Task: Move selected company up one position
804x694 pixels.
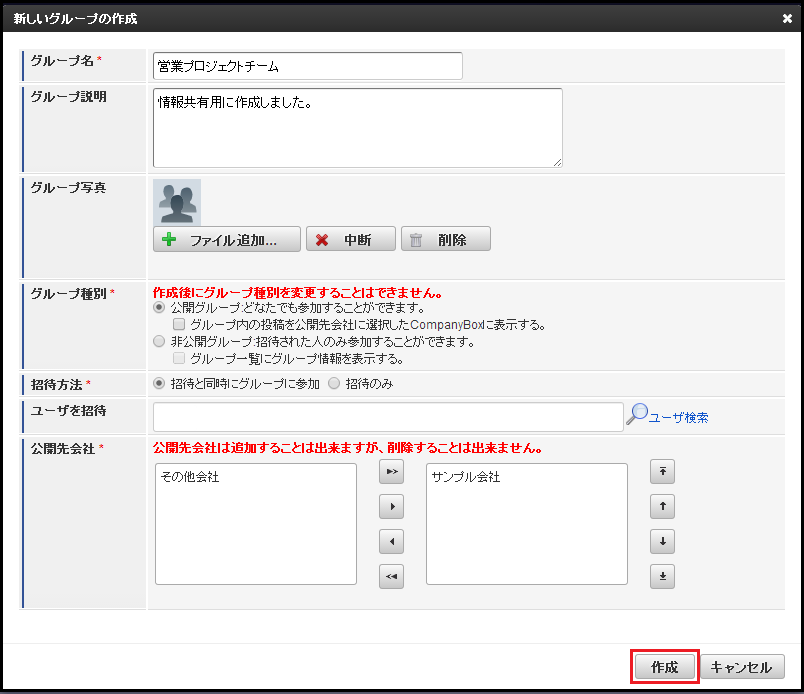Action: pyautogui.click(x=662, y=506)
